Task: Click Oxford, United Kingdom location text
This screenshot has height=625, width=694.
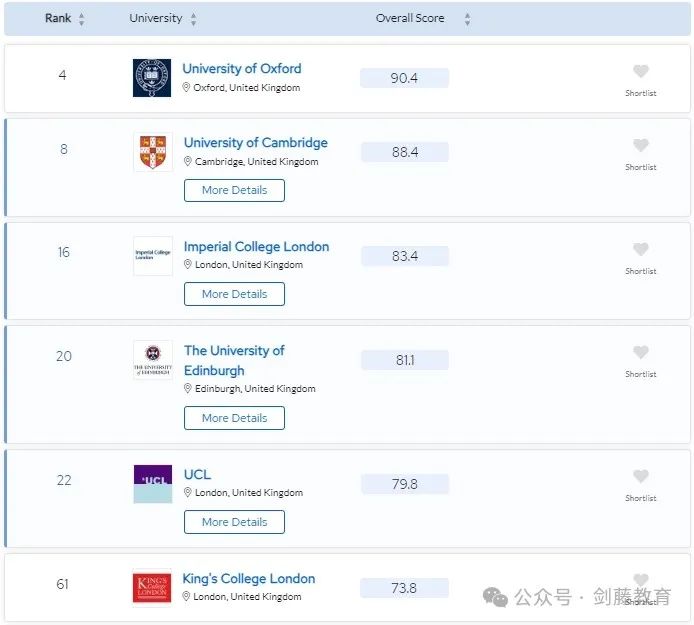Action: pos(247,88)
